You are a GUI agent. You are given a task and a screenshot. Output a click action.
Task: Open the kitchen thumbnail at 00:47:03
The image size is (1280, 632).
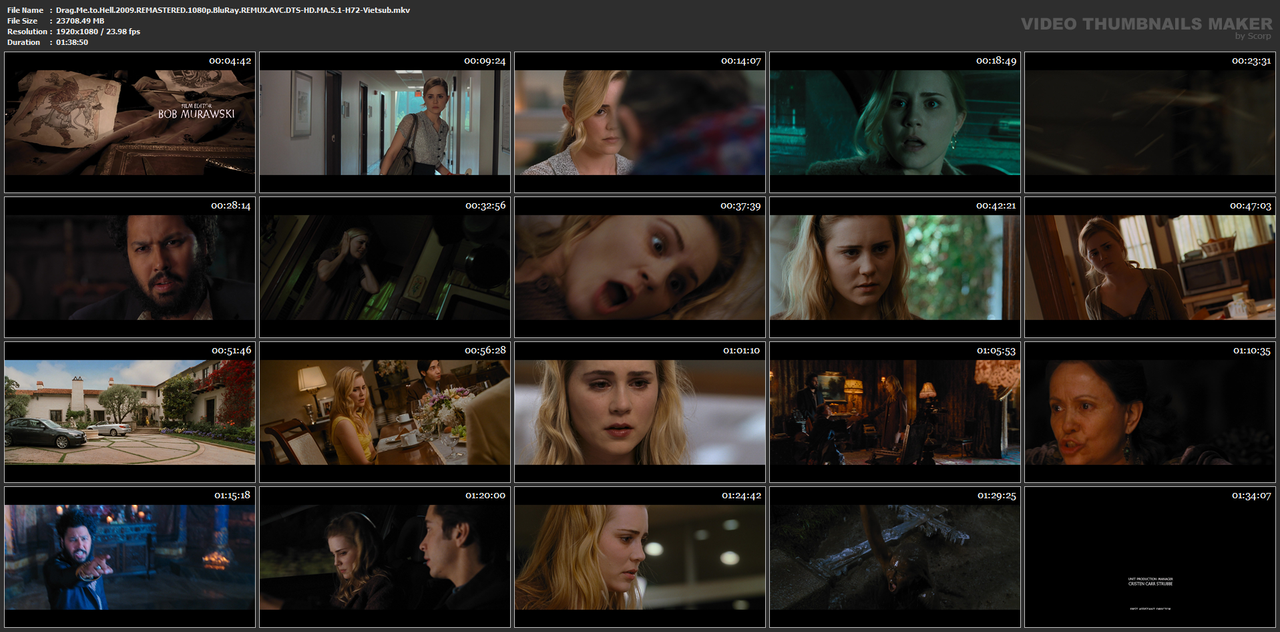click(x=1150, y=267)
